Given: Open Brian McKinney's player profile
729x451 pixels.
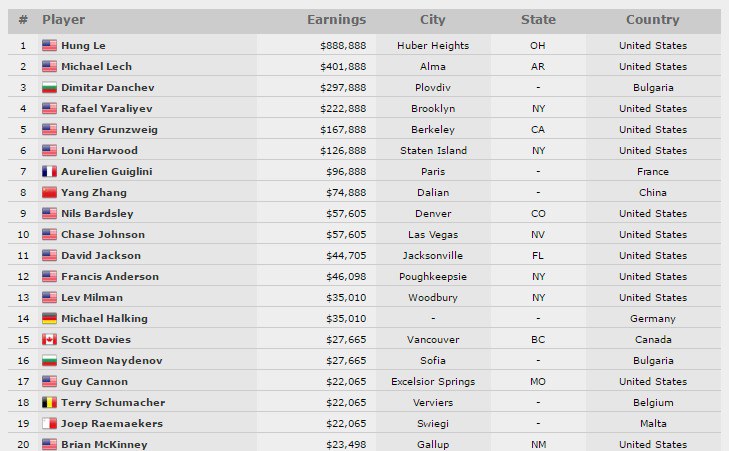Looking at the screenshot, I should coord(102,444).
